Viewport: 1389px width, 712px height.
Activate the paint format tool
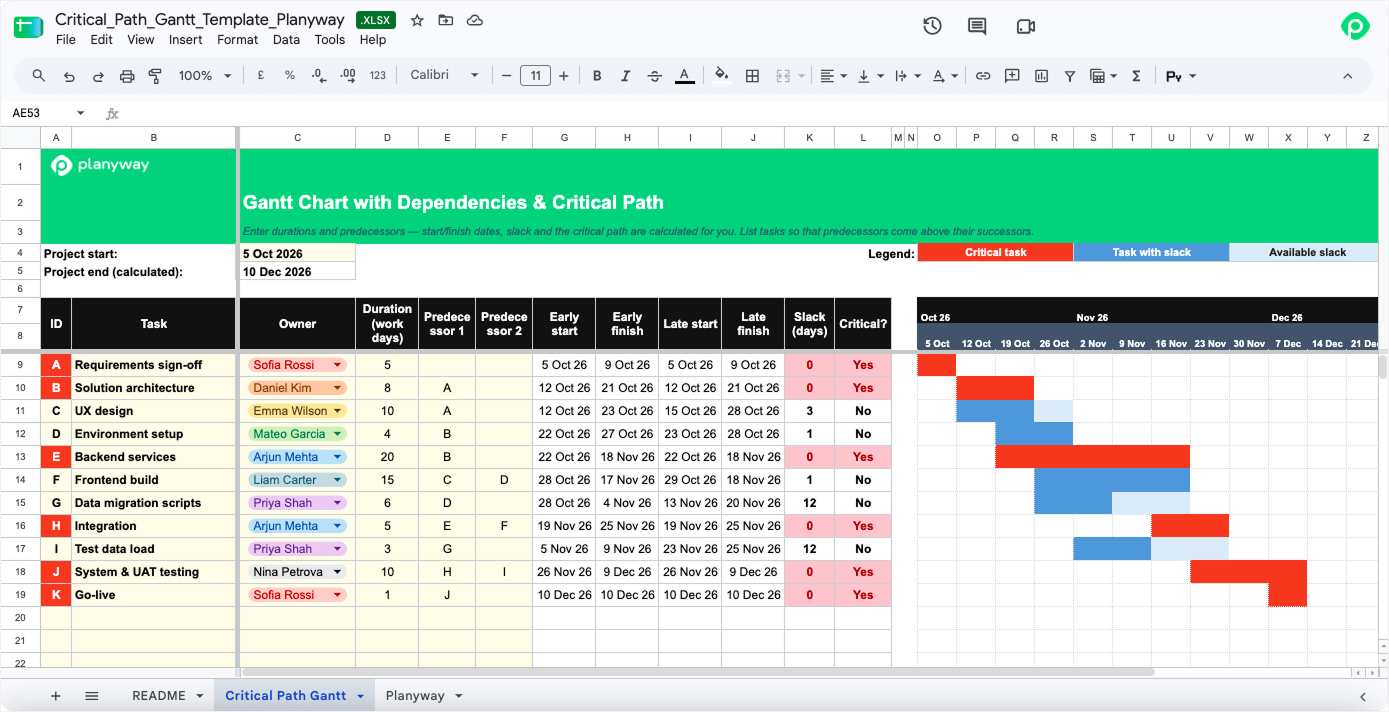155,76
